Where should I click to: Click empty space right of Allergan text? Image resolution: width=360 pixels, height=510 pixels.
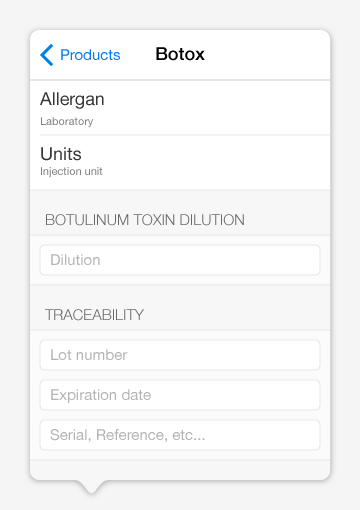(x=217, y=107)
